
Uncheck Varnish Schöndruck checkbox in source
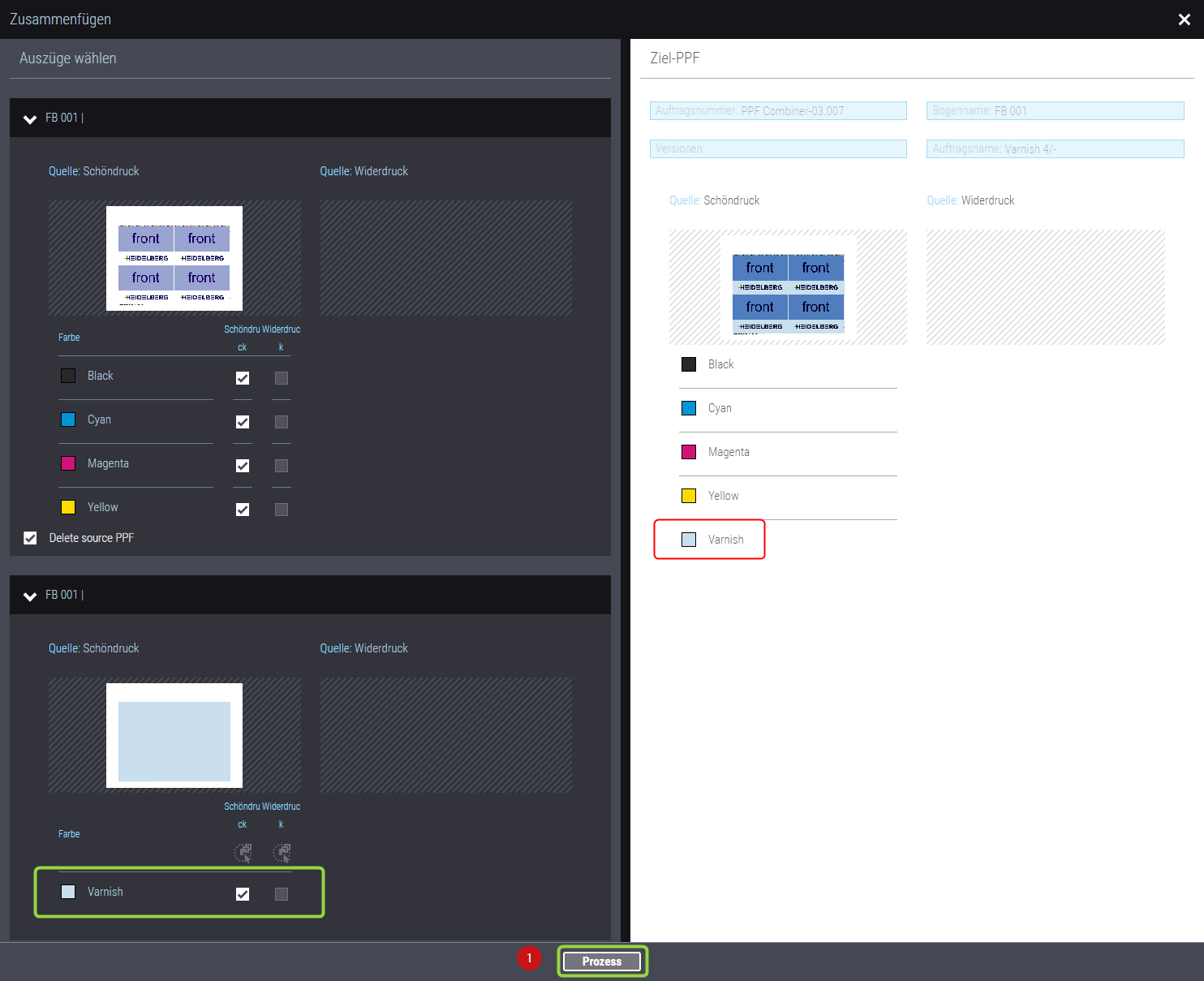pyautogui.click(x=243, y=894)
